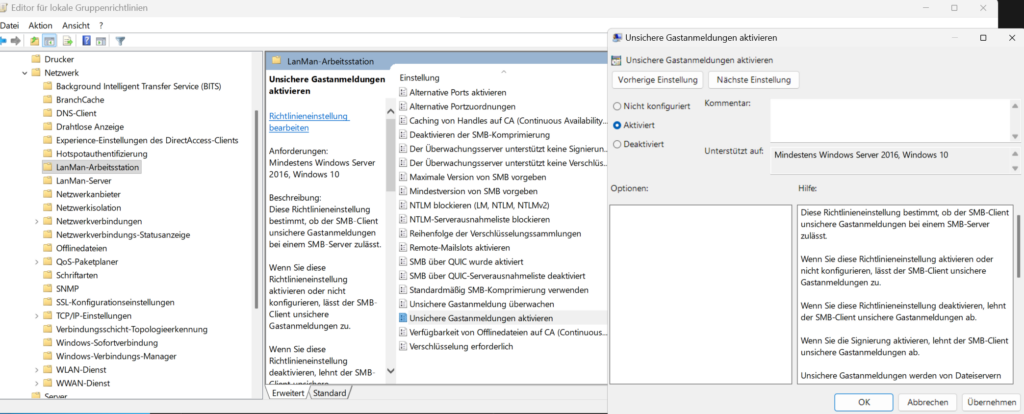Click the DNS-Client folder icon
Viewport: 1024px width, 414px height.
tap(48, 113)
